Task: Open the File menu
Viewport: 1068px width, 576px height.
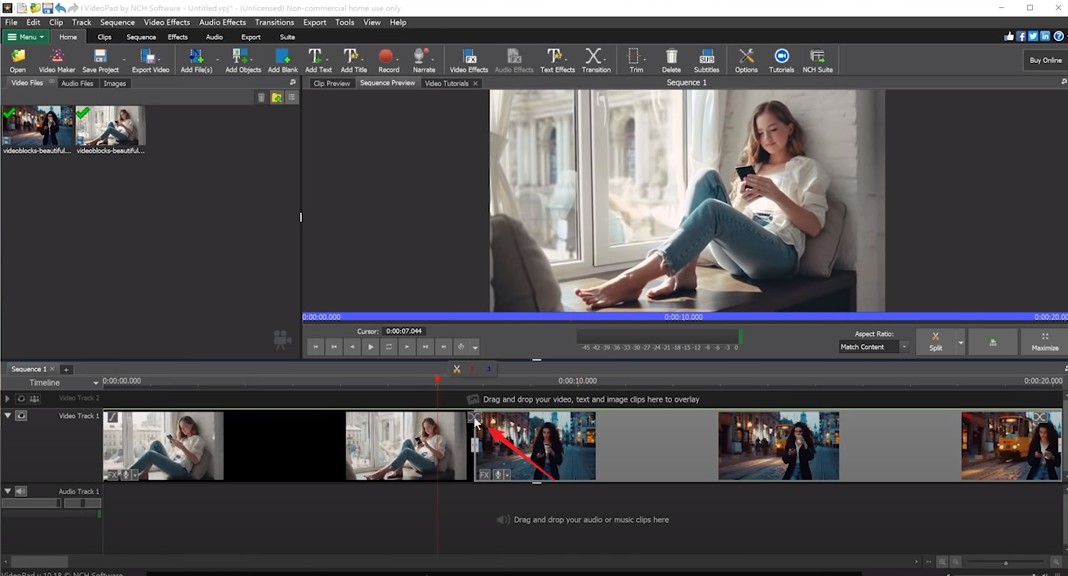Action: click(12, 22)
